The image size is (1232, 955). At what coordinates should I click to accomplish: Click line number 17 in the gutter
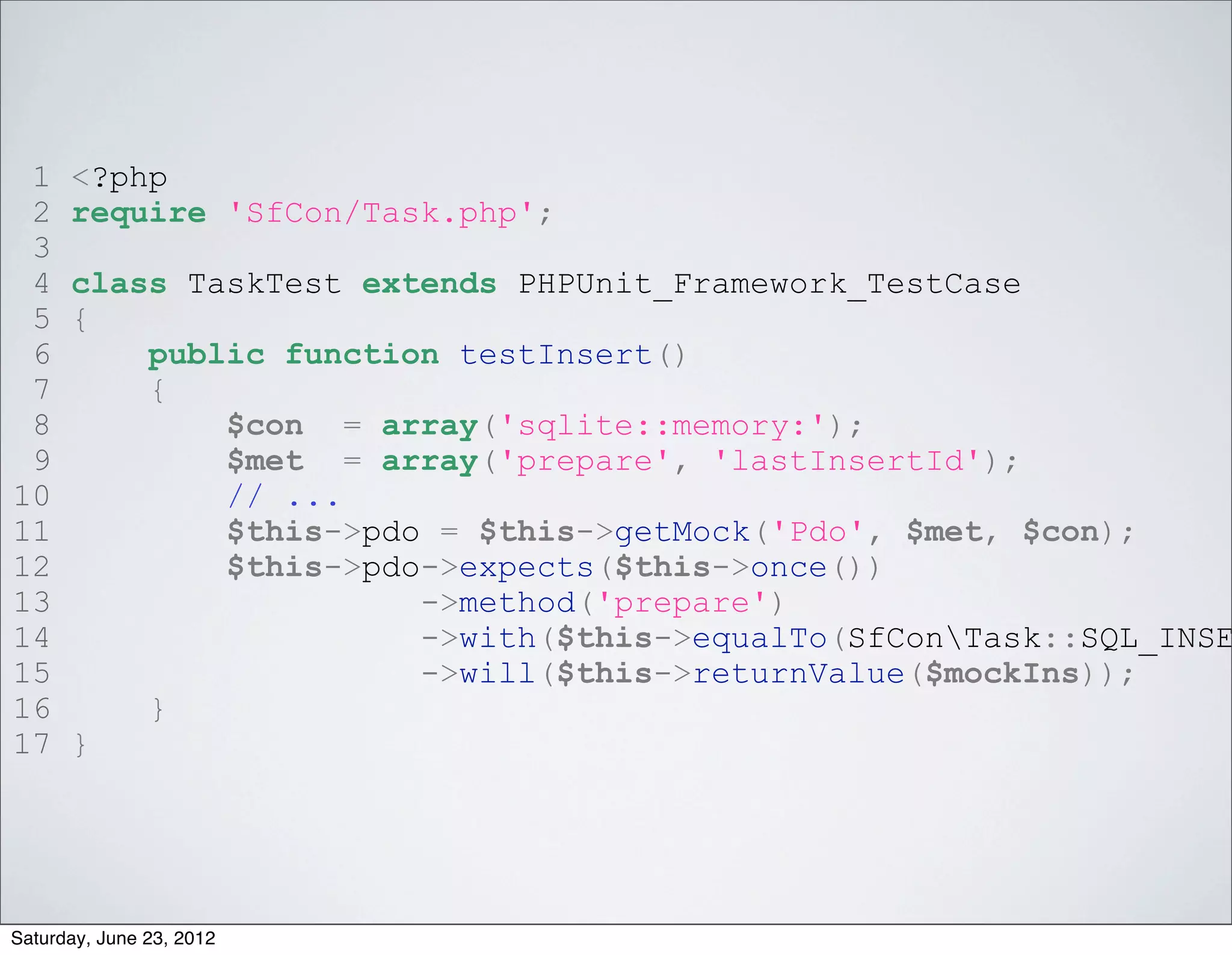tap(32, 744)
